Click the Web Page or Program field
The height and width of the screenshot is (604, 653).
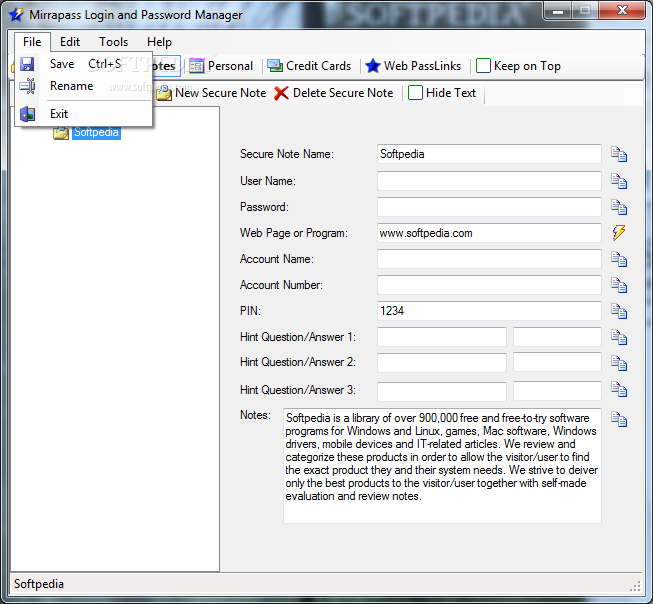pyautogui.click(x=489, y=233)
